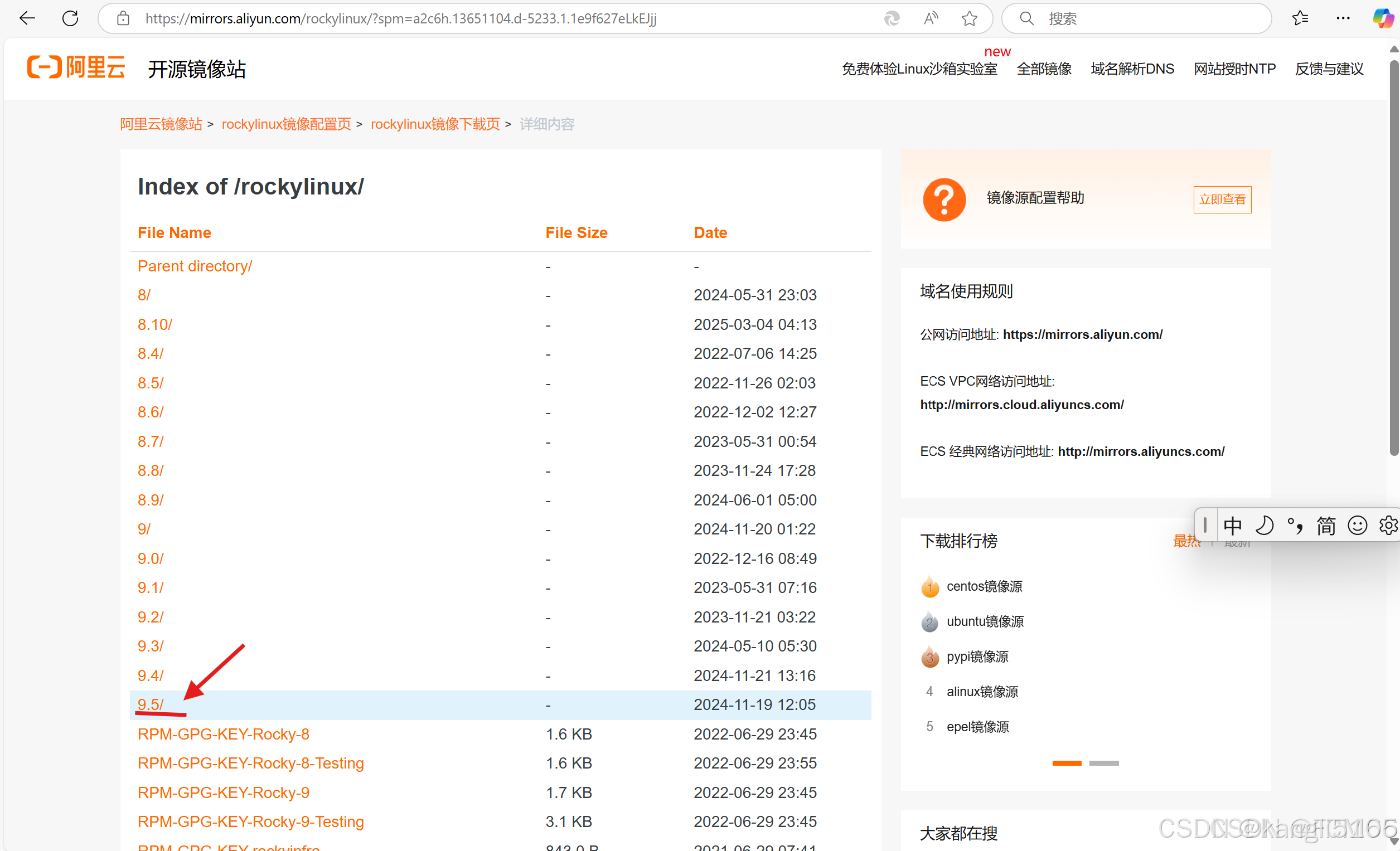
Task: Click the gray carousel page indicator
Action: pos(1103,763)
